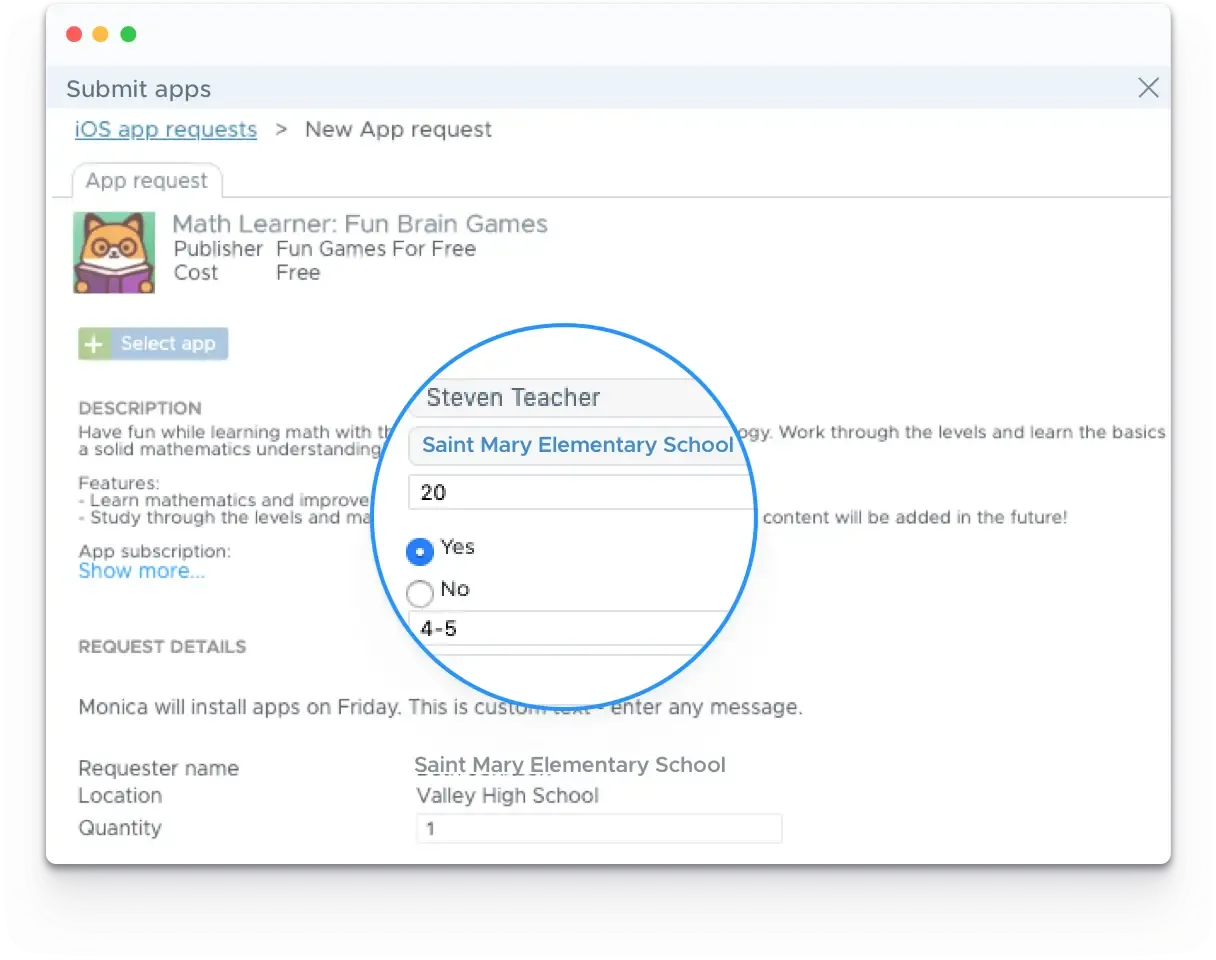Viewport: 1216px width, 960px height.
Task: Click the DESCRIPTION section heading
Action: click(140, 408)
